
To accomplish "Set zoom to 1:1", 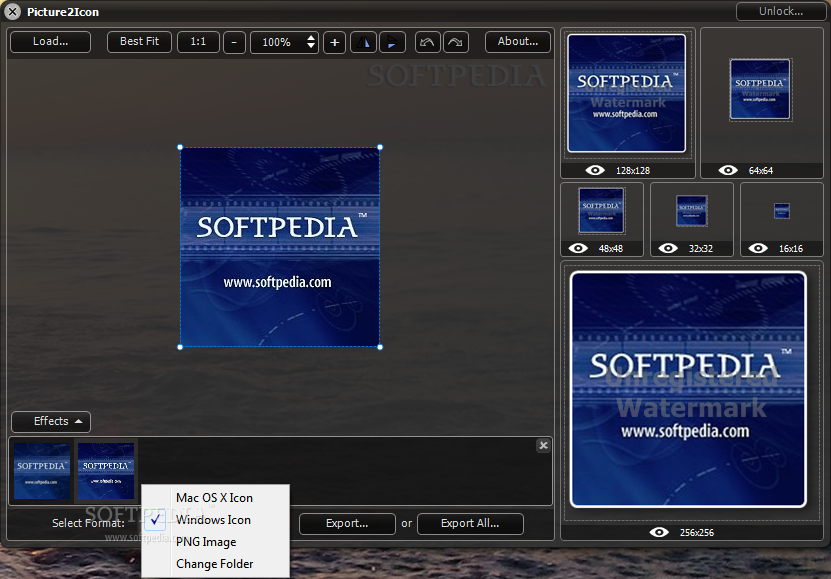I will click(198, 42).
